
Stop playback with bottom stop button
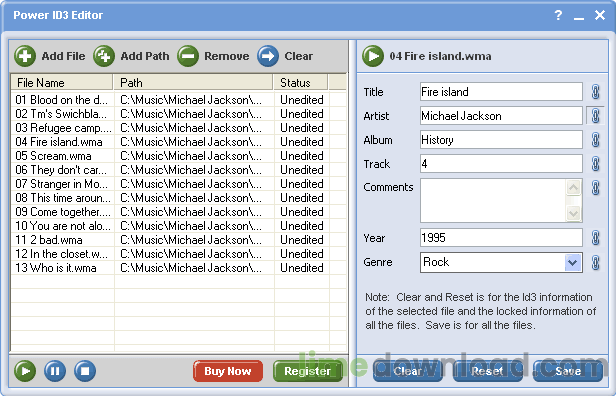click(x=85, y=371)
